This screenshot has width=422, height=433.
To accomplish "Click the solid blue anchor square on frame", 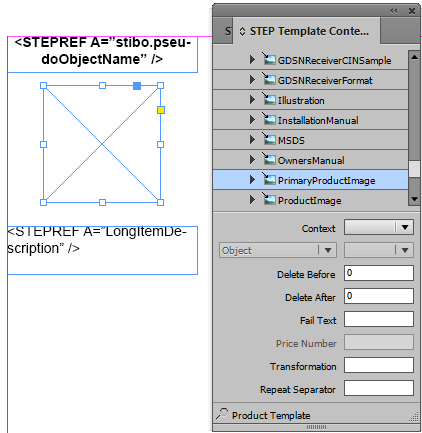I will [137, 86].
